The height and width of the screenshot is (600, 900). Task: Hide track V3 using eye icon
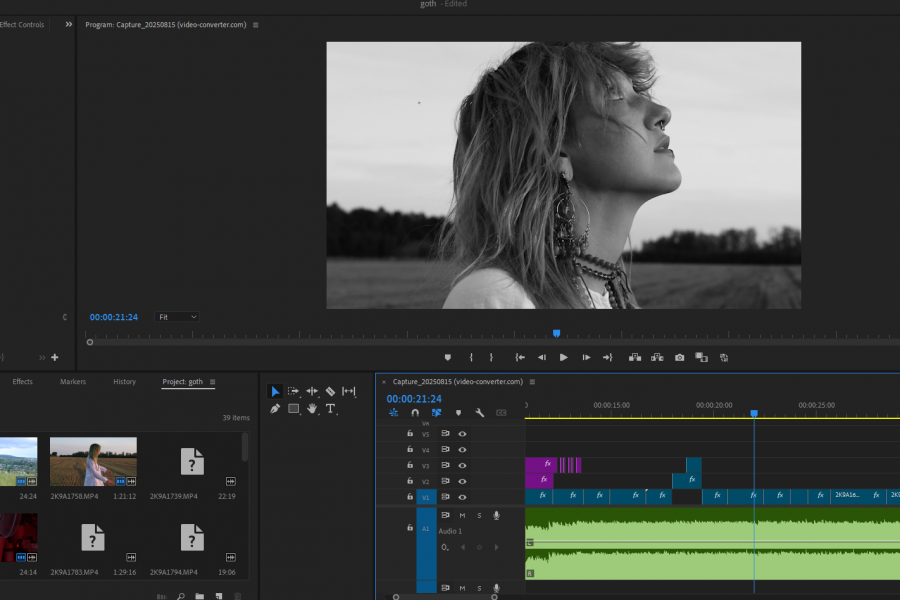pyautogui.click(x=462, y=466)
